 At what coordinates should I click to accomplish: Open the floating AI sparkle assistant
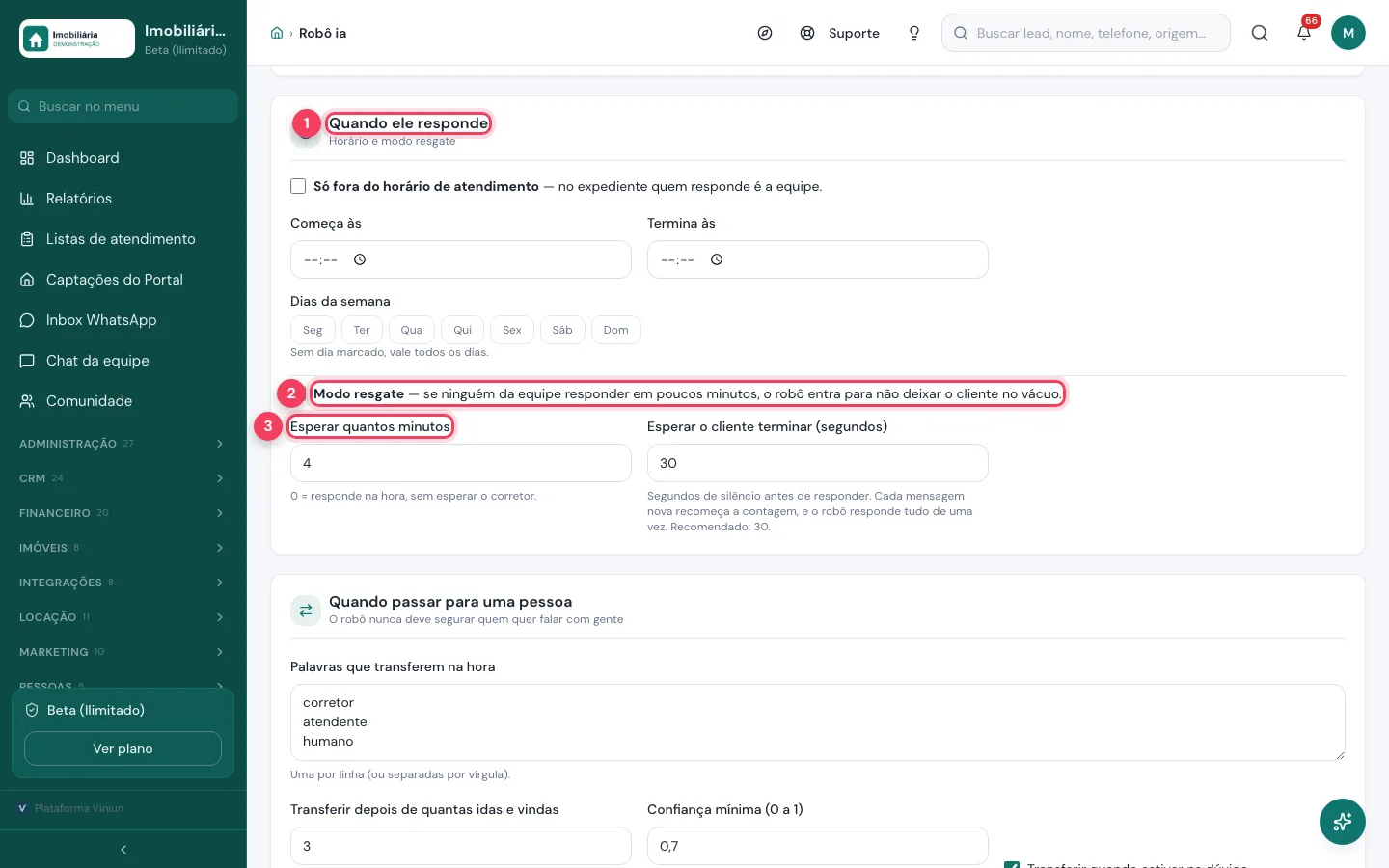click(1343, 822)
